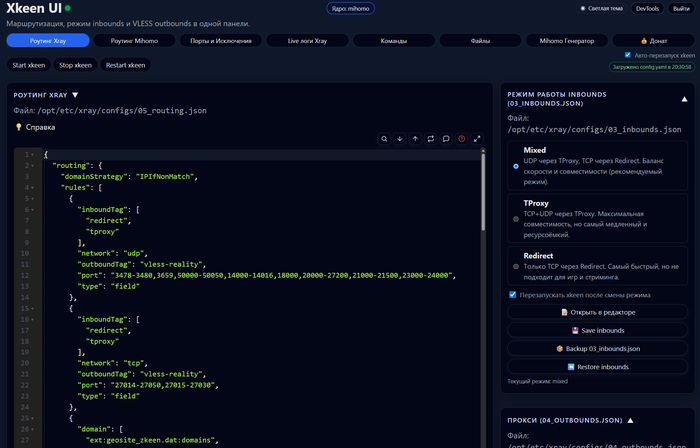
Task: Click the search icon in editor toolbar
Action: click(384, 139)
